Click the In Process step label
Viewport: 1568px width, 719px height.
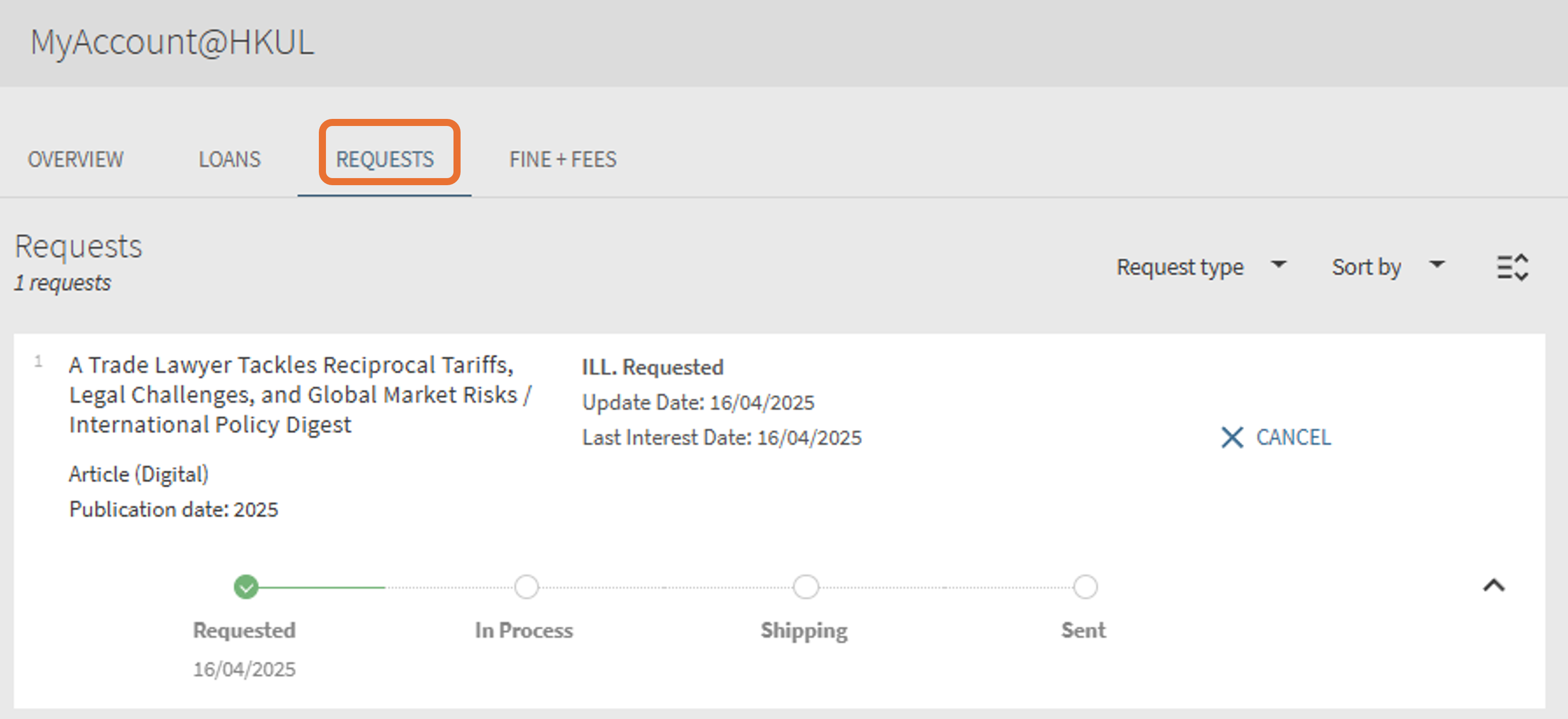(x=523, y=630)
